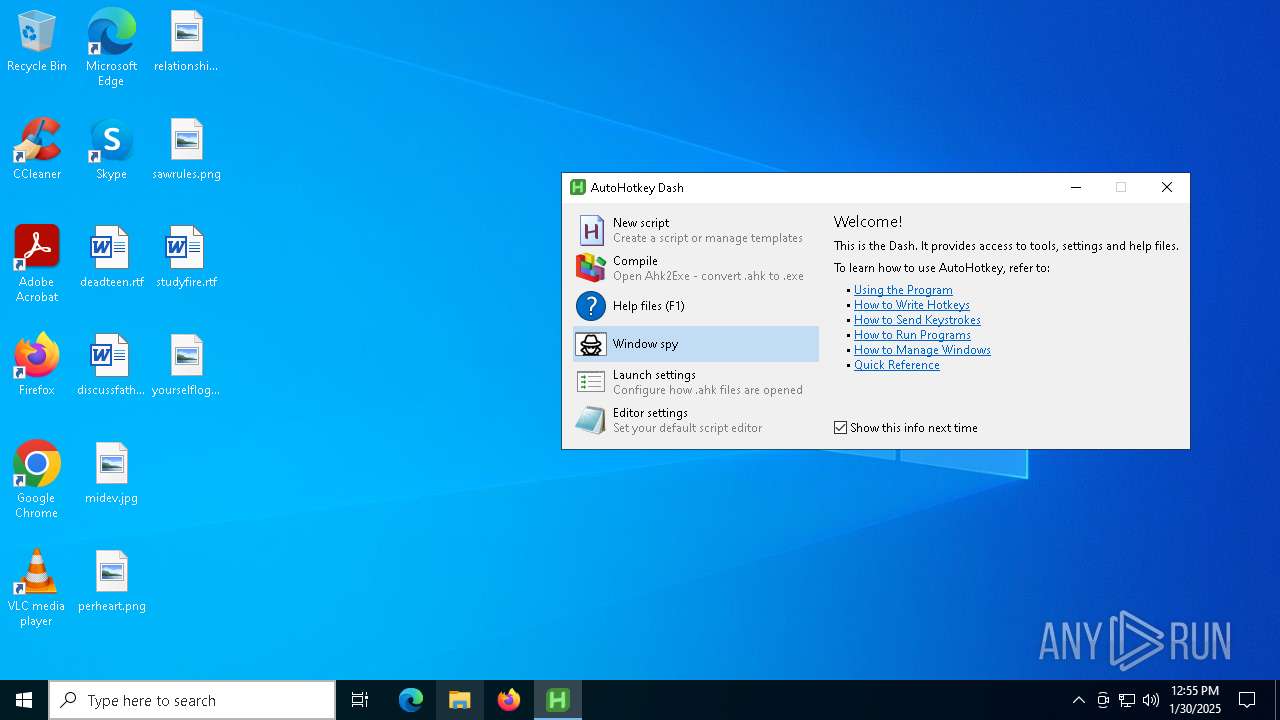Click the AutoHotkey taskbar button

(x=558, y=700)
